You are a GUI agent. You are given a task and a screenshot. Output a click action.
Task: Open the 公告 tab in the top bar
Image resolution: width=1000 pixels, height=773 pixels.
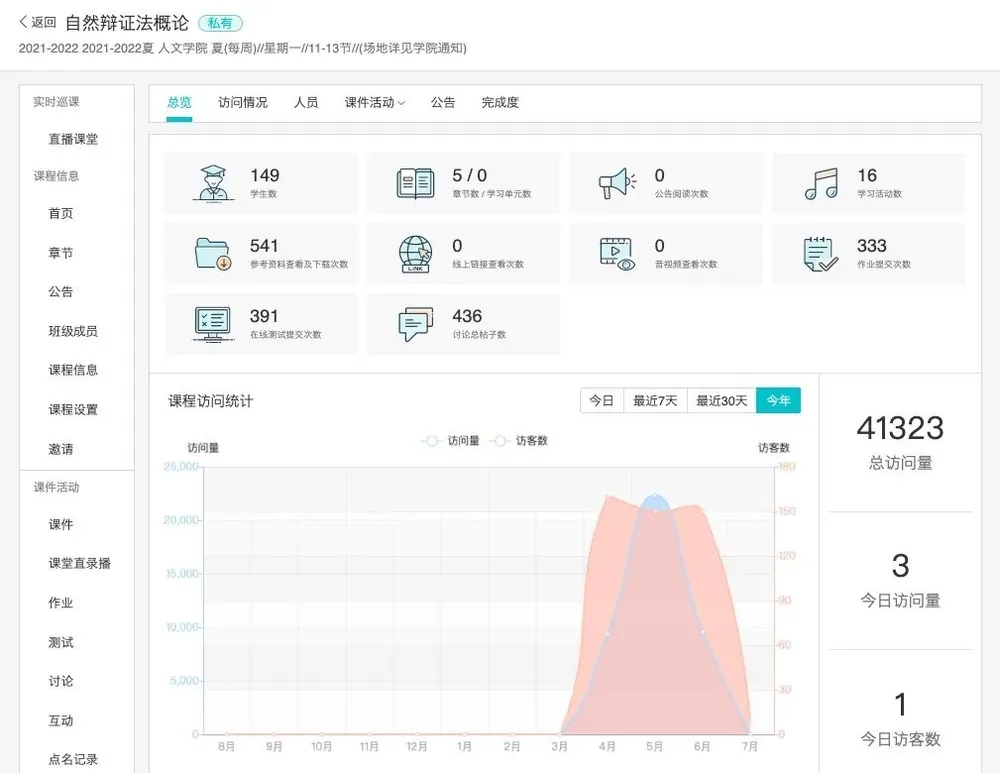click(x=443, y=103)
